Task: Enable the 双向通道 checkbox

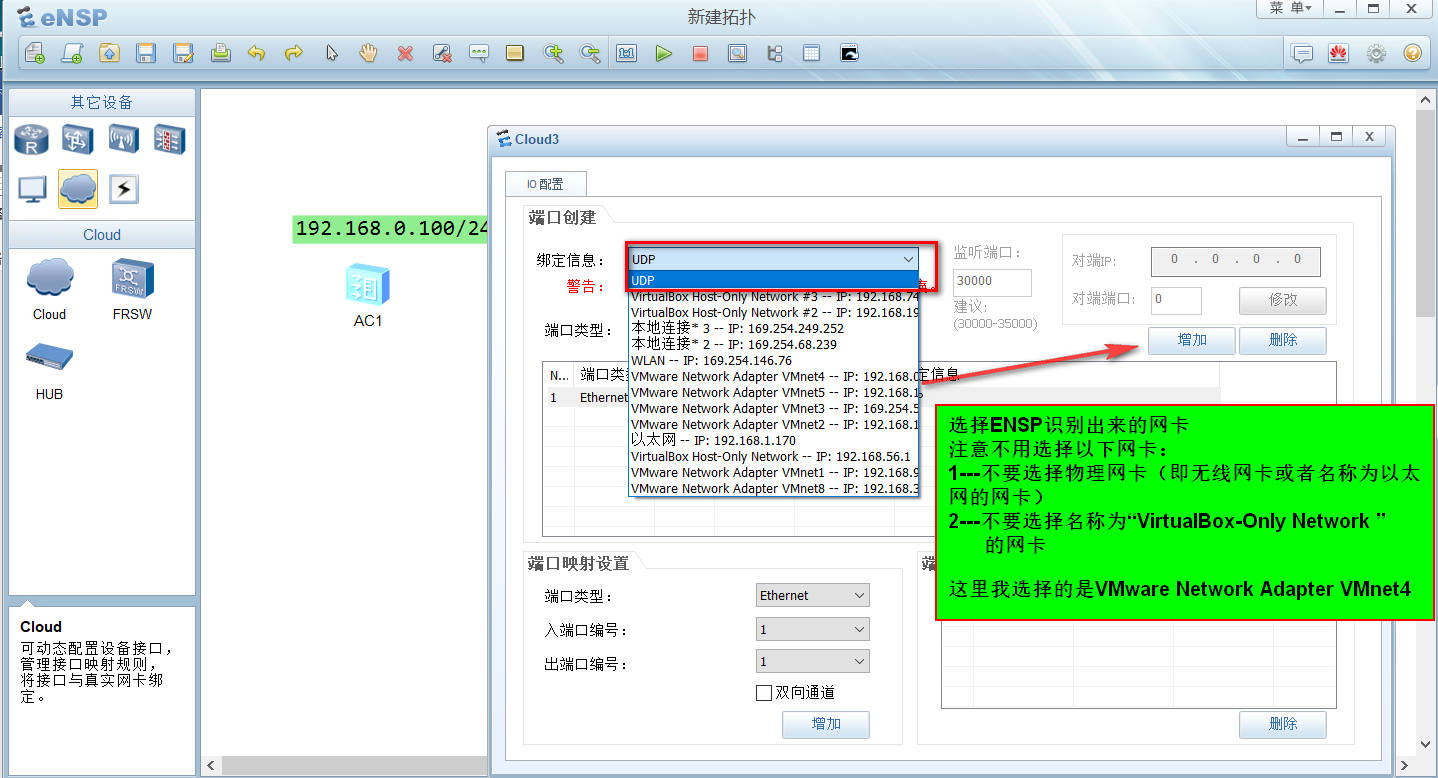Action: (x=764, y=693)
